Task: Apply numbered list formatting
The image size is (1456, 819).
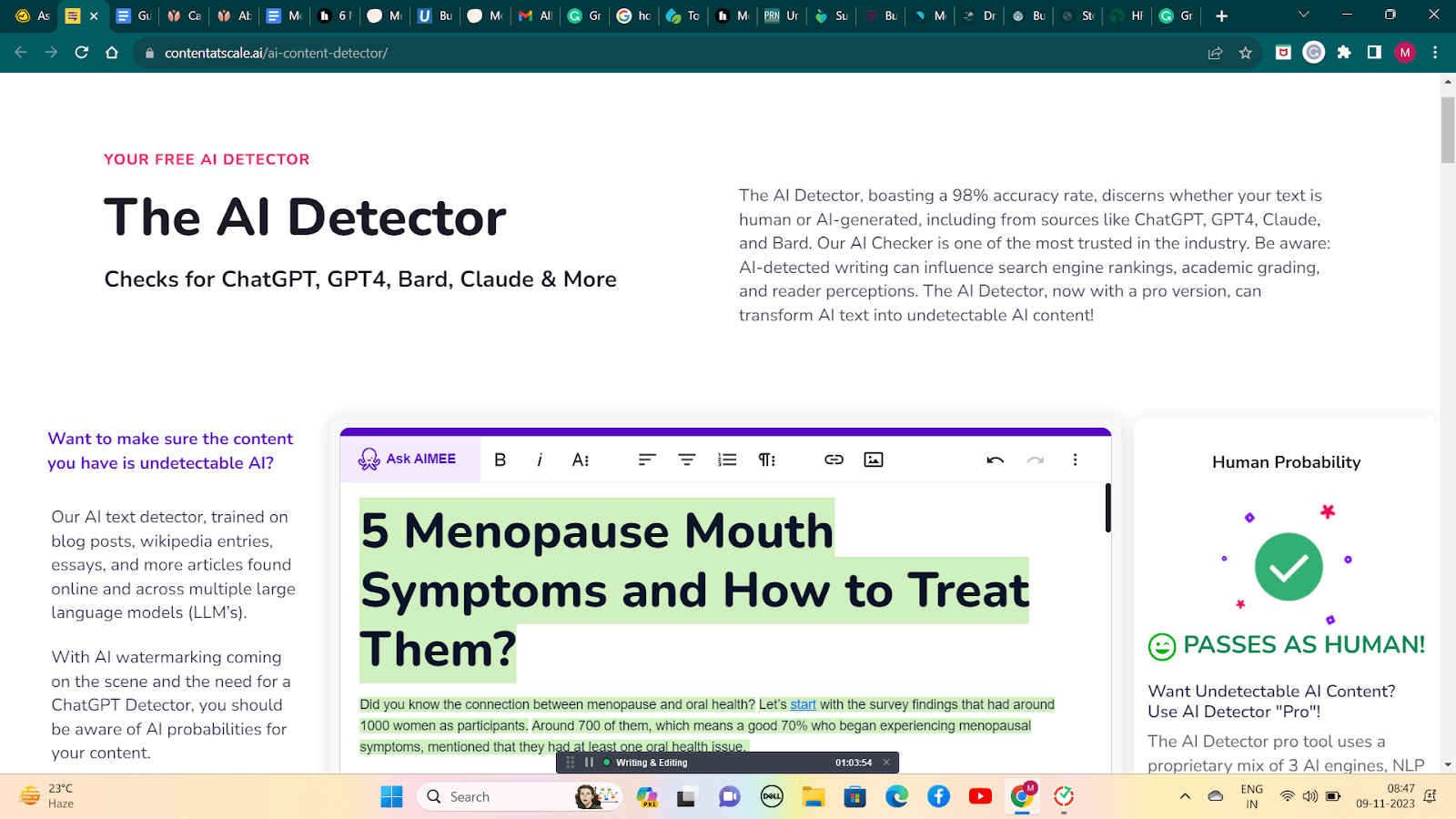Action: tap(727, 459)
